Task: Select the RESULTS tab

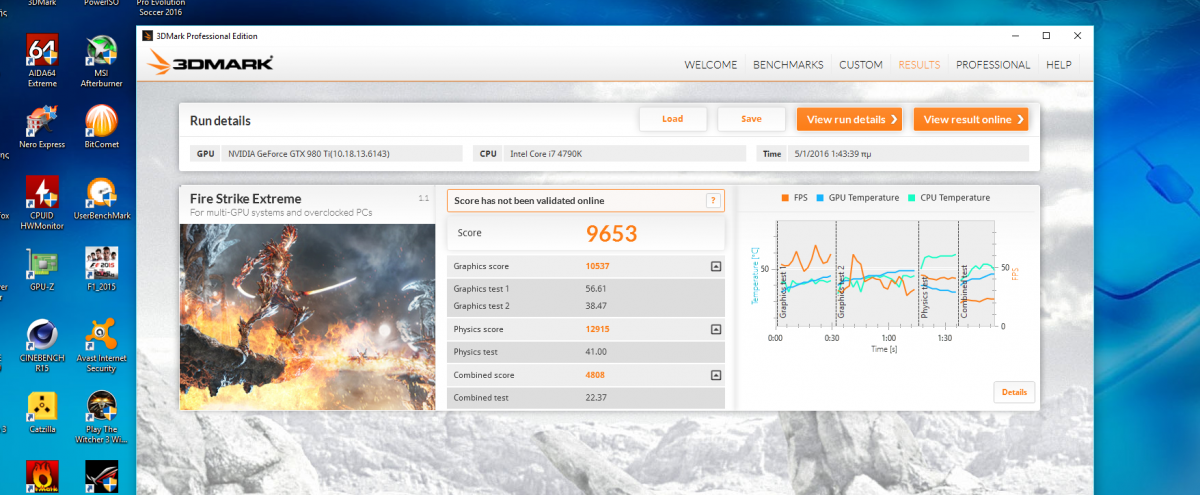Action: (919, 65)
